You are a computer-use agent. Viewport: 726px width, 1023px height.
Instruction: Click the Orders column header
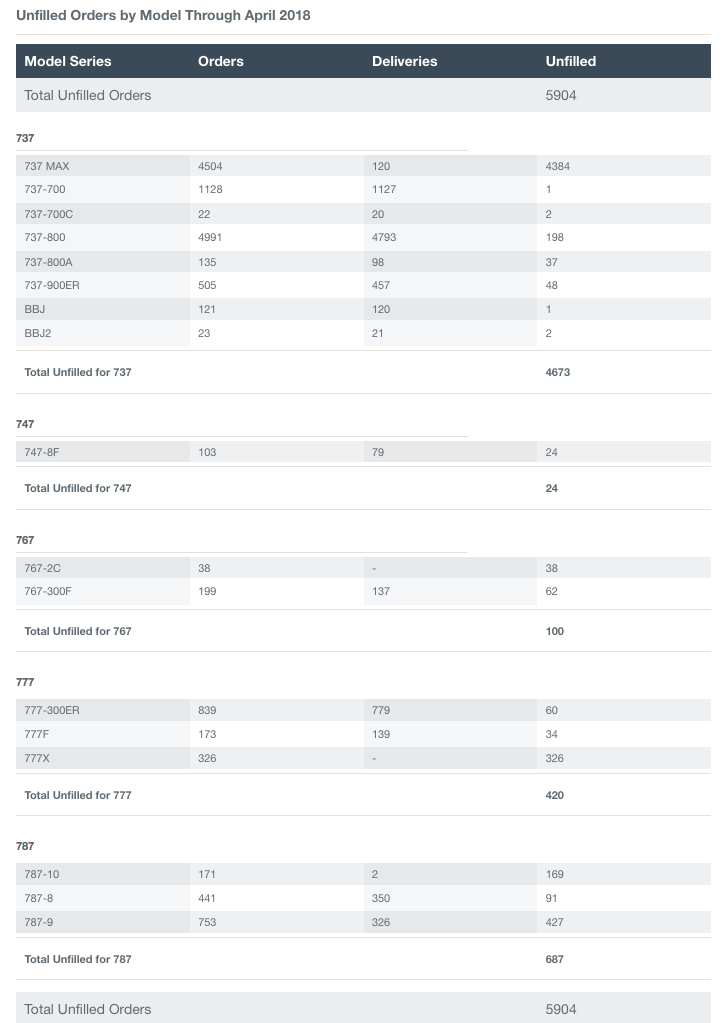click(x=220, y=61)
